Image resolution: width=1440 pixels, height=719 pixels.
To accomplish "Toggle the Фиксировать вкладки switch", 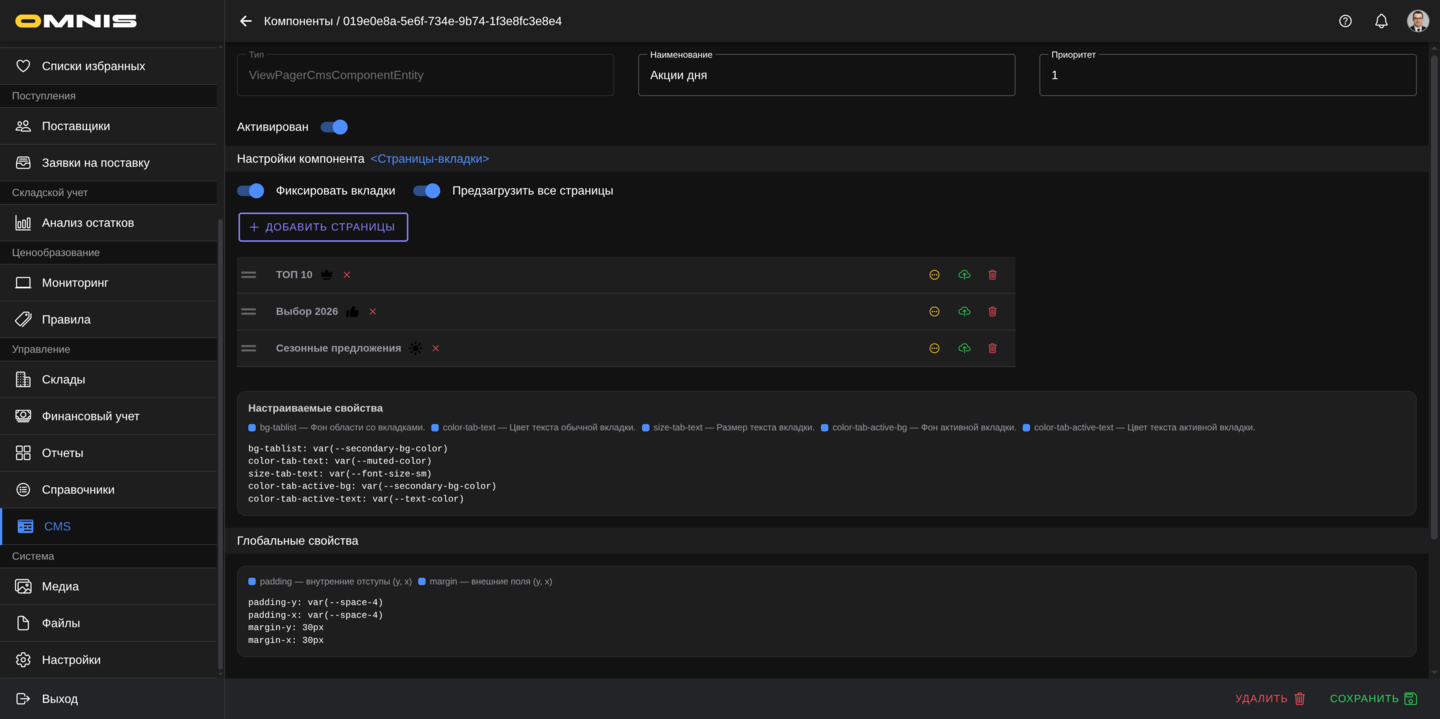I will point(251,191).
